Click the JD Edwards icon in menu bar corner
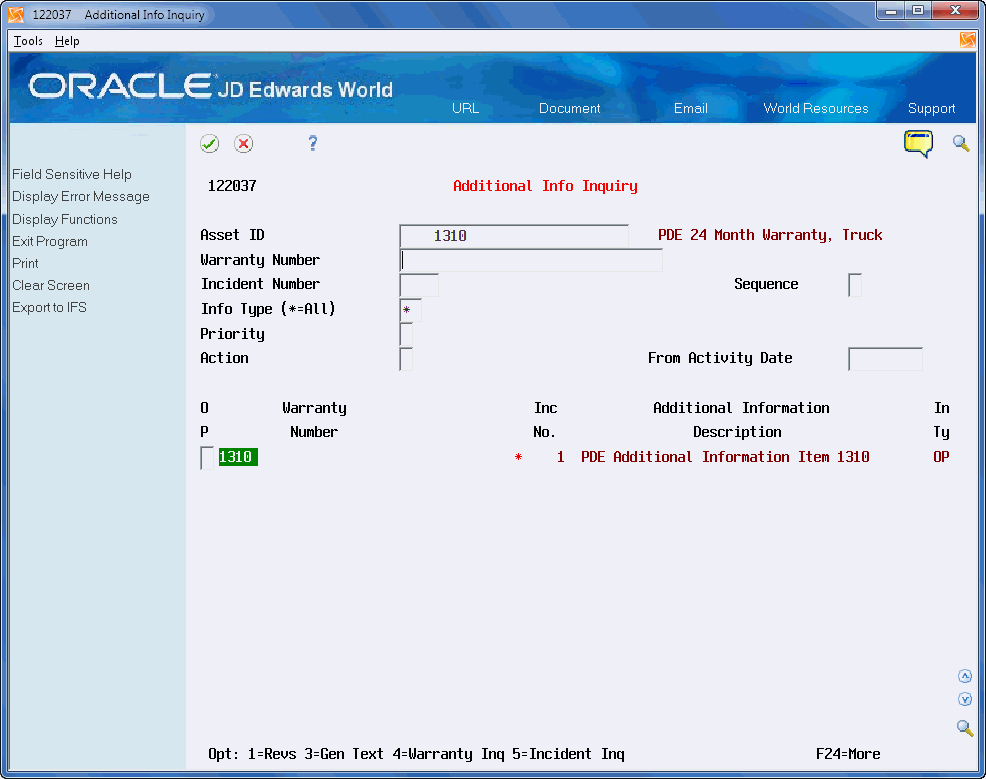Image resolution: width=986 pixels, height=779 pixels. [968, 40]
